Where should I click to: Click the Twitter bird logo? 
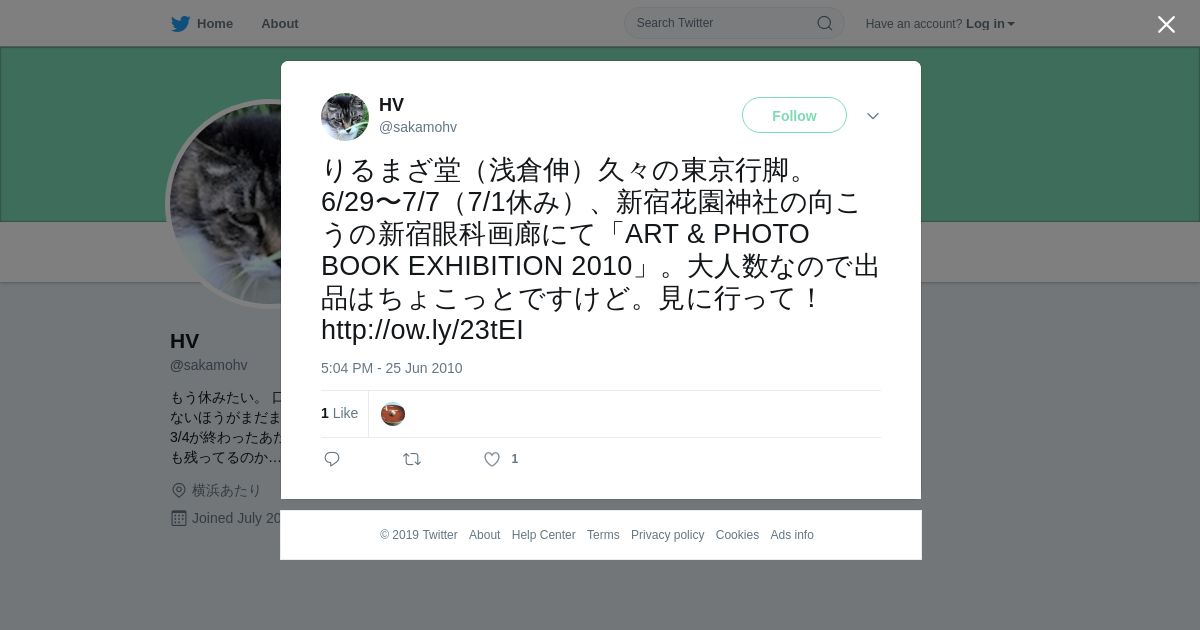pyautogui.click(x=180, y=24)
